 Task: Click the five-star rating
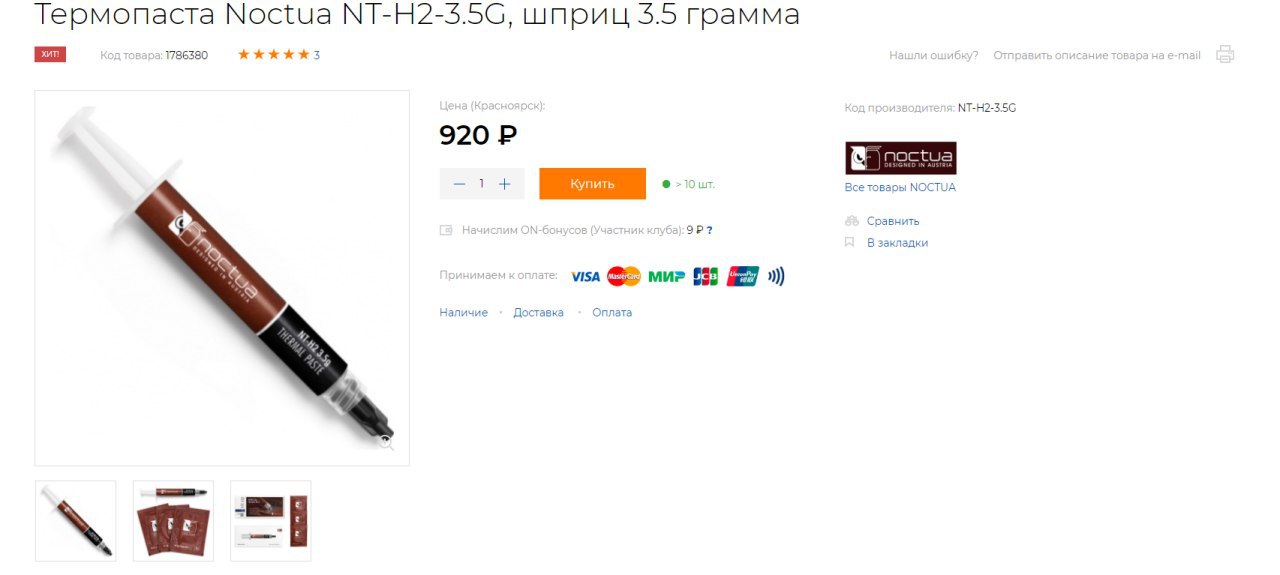[273, 55]
